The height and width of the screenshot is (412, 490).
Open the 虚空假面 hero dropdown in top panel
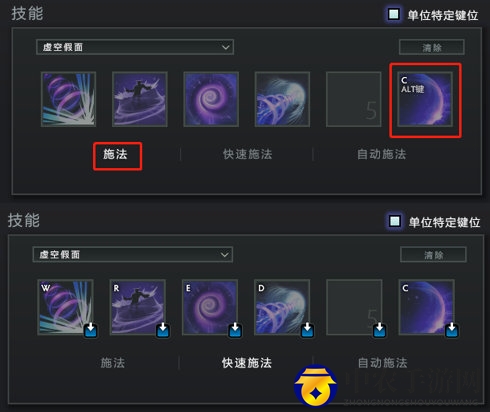[135, 47]
